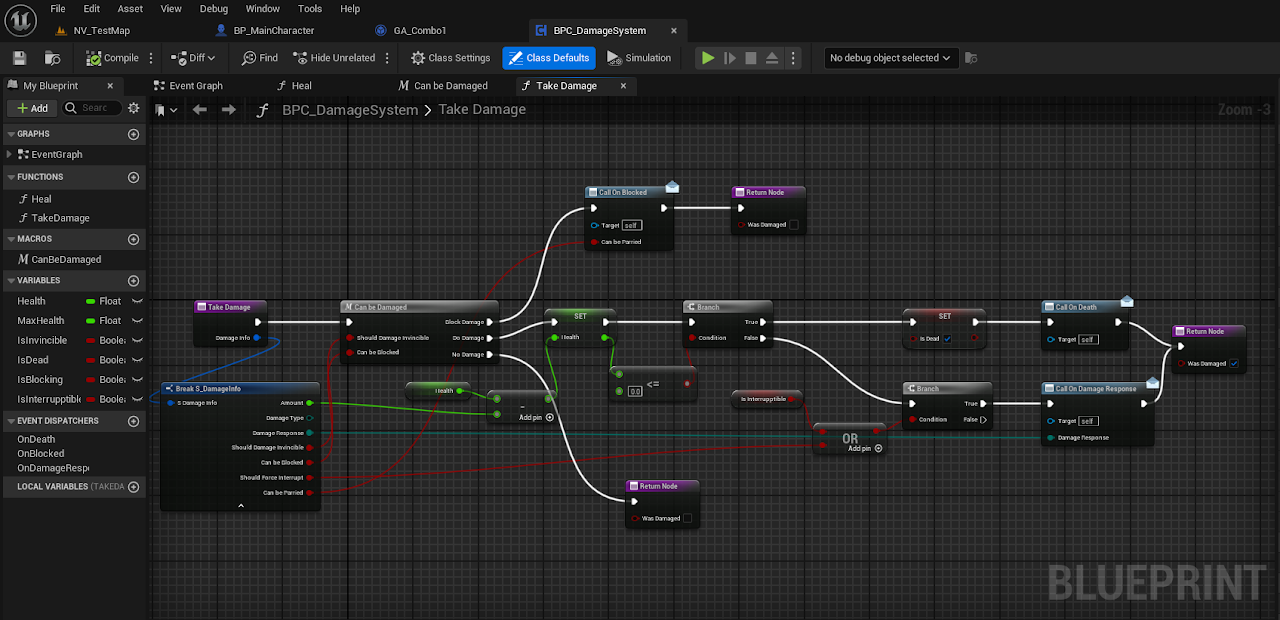1280x620 pixels.
Task: Navigate back with the left arrow
Action: point(200,110)
